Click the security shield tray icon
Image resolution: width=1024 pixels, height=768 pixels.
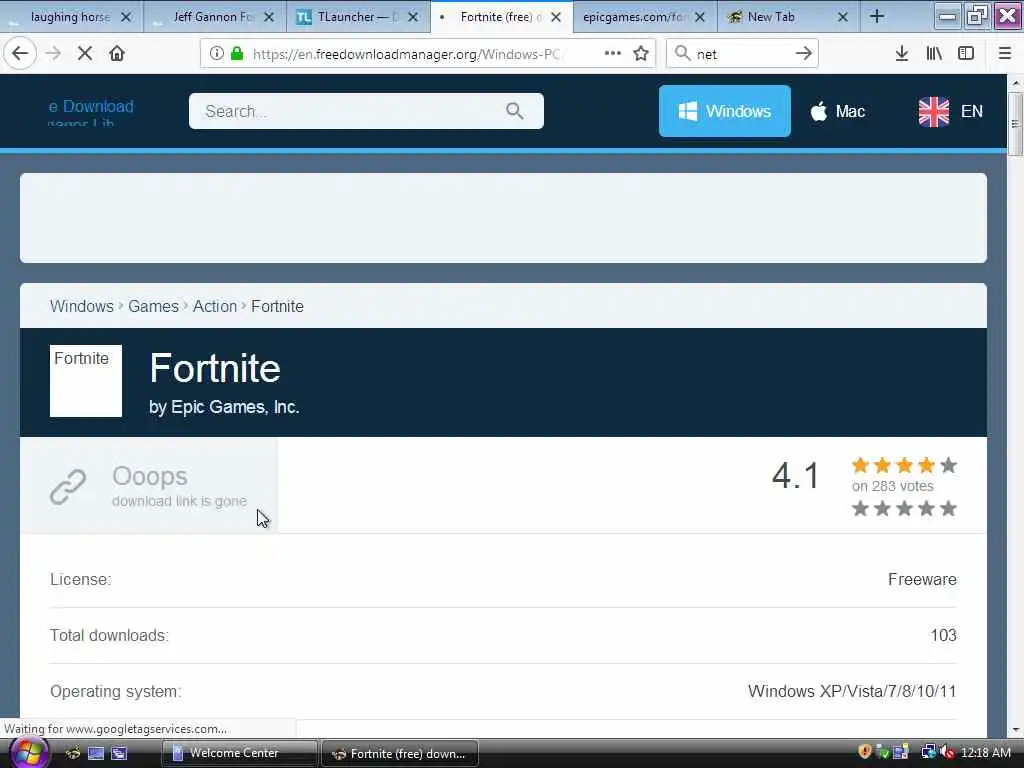(x=865, y=752)
